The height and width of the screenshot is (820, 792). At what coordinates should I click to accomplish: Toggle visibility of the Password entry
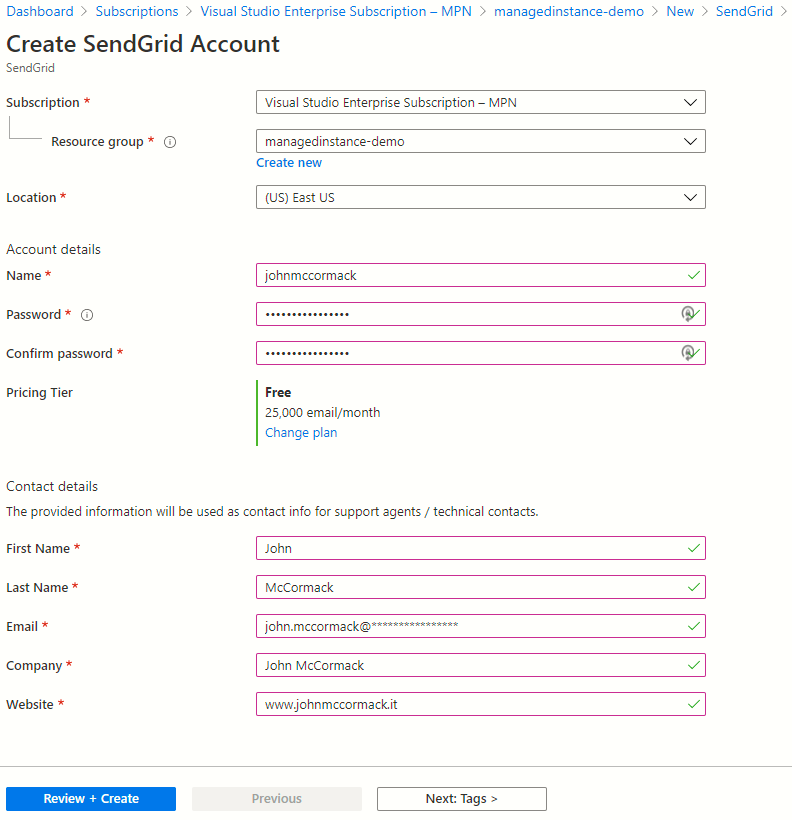click(688, 314)
